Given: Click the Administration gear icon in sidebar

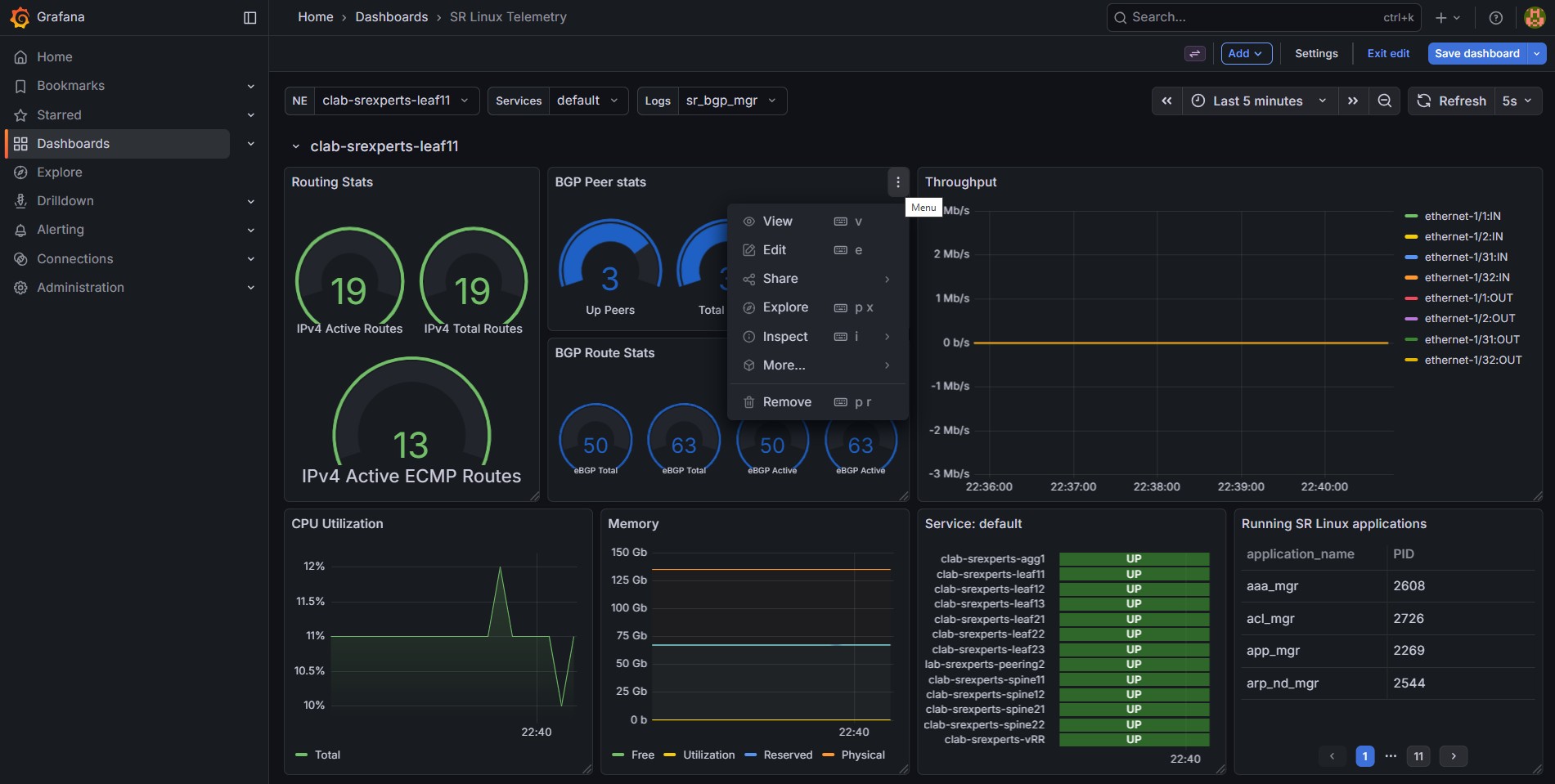Looking at the screenshot, I should [21, 288].
